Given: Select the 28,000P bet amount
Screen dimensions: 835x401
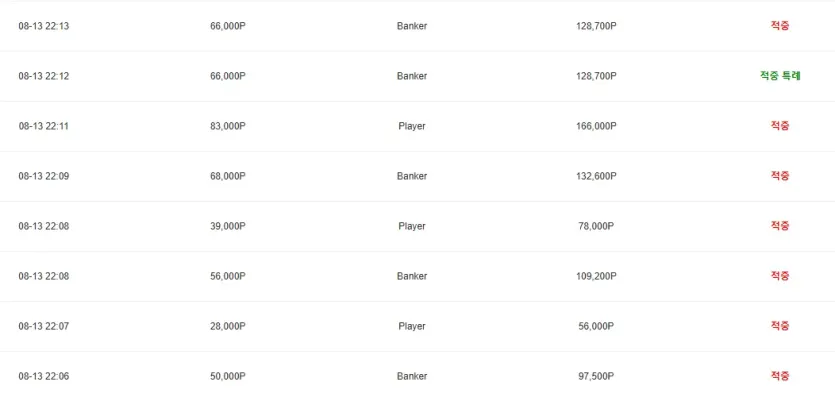Looking at the screenshot, I should coord(228,326).
